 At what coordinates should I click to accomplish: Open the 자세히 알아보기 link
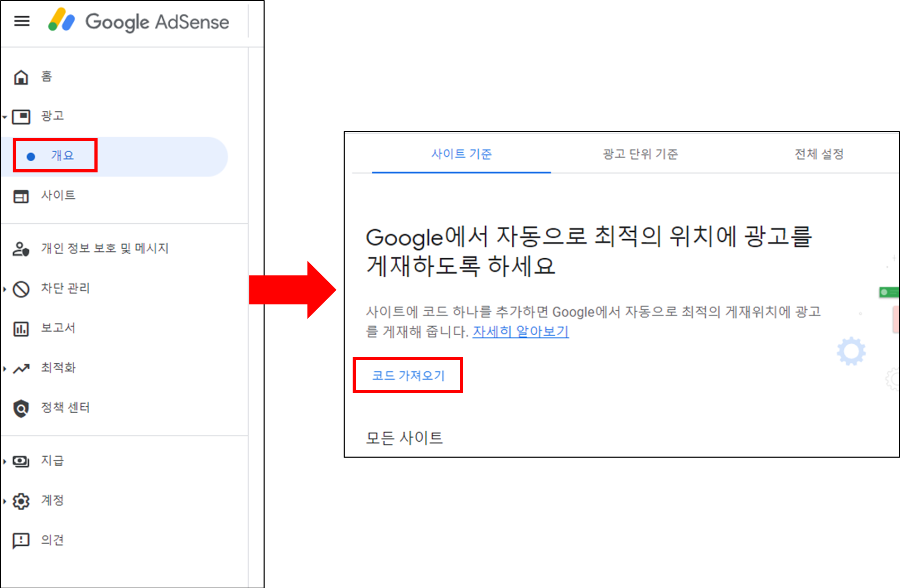point(521,331)
